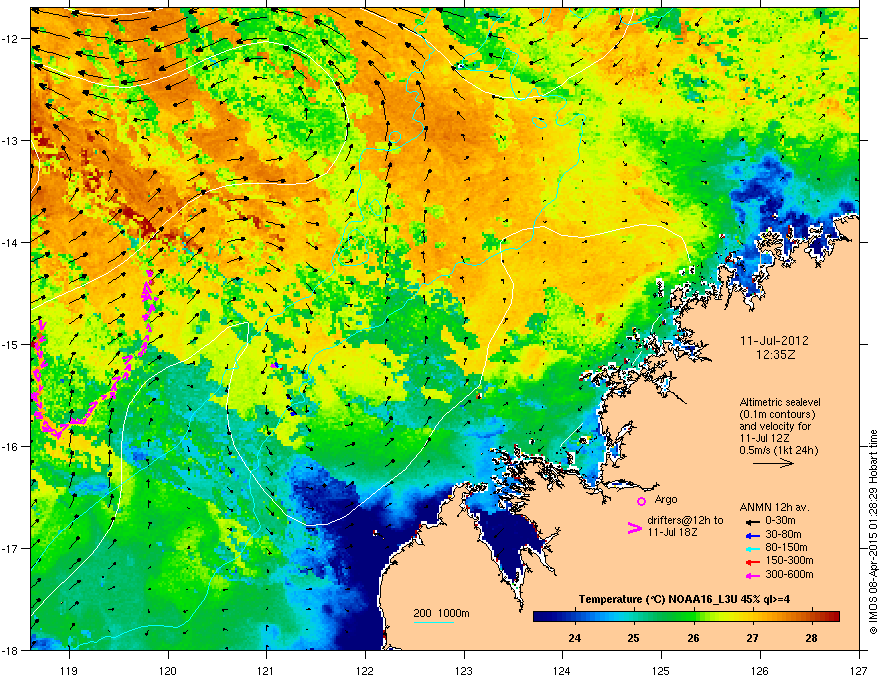Click the red 150-300m arrow legend symbol
This screenshot has width=880, height=680.
click(752, 562)
